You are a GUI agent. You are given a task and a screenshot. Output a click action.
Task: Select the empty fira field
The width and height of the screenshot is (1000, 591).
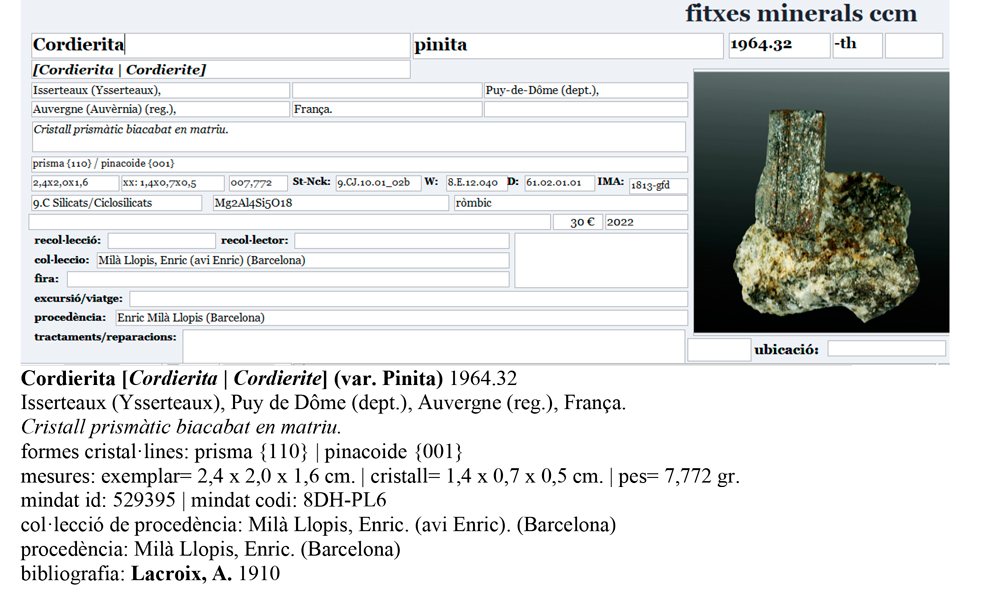coord(288,279)
